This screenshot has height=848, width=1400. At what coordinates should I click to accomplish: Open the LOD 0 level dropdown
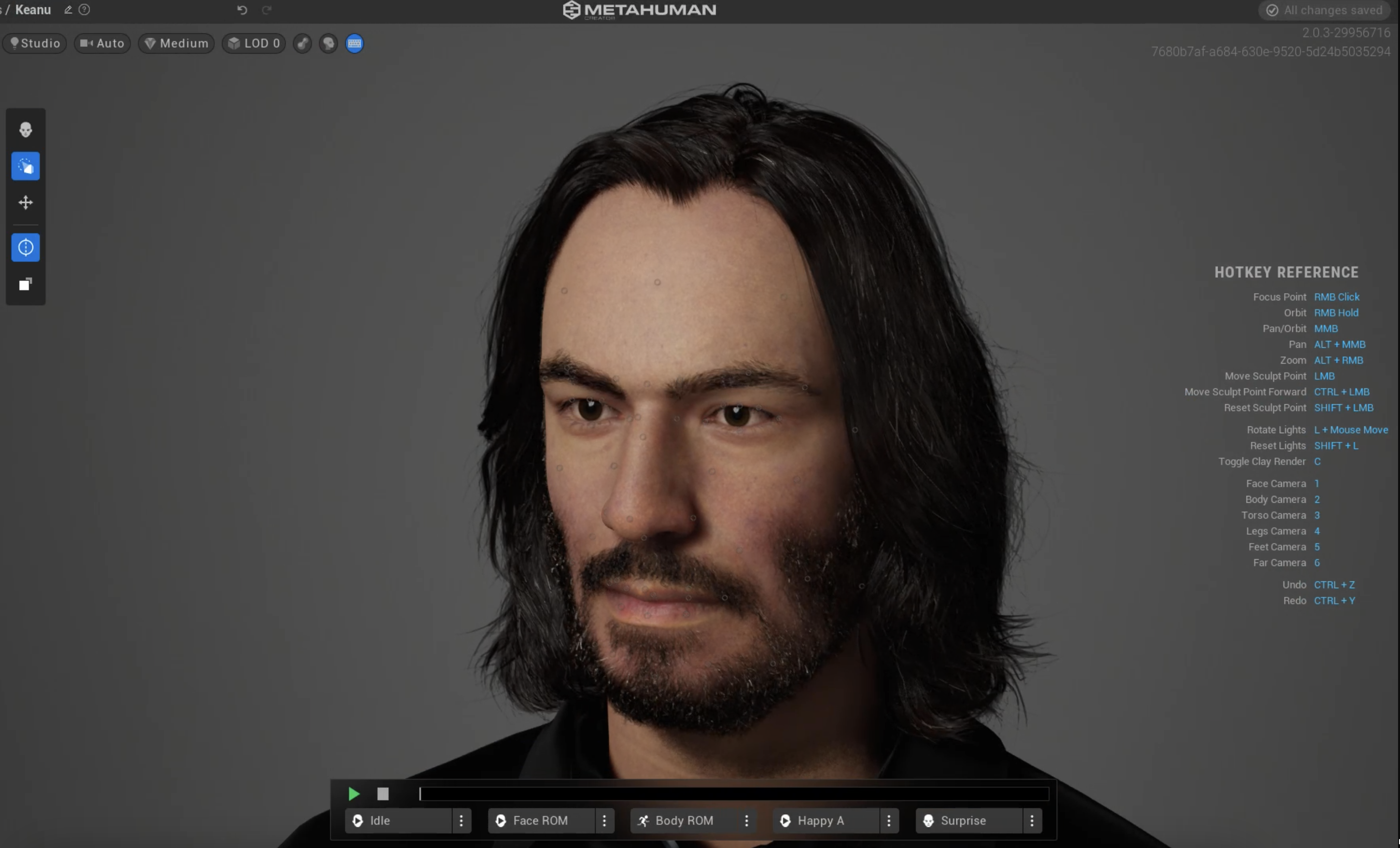(254, 43)
